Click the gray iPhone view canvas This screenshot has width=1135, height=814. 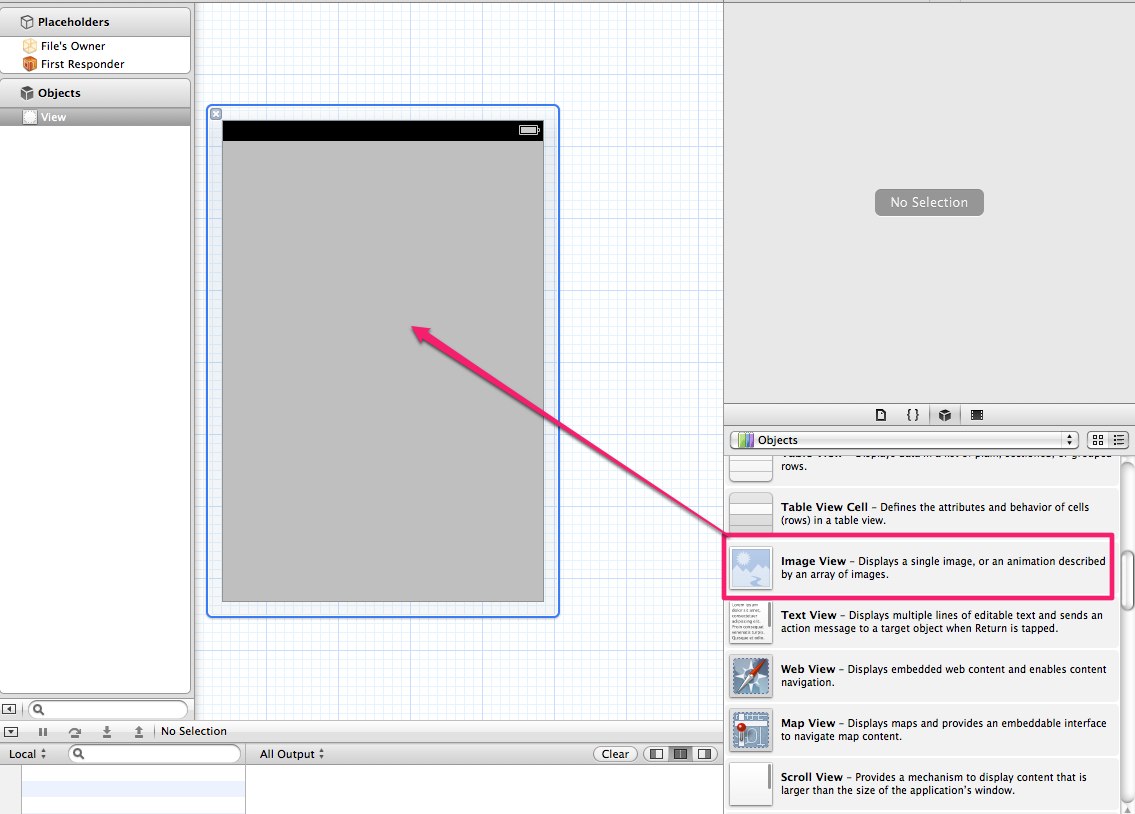(383, 370)
